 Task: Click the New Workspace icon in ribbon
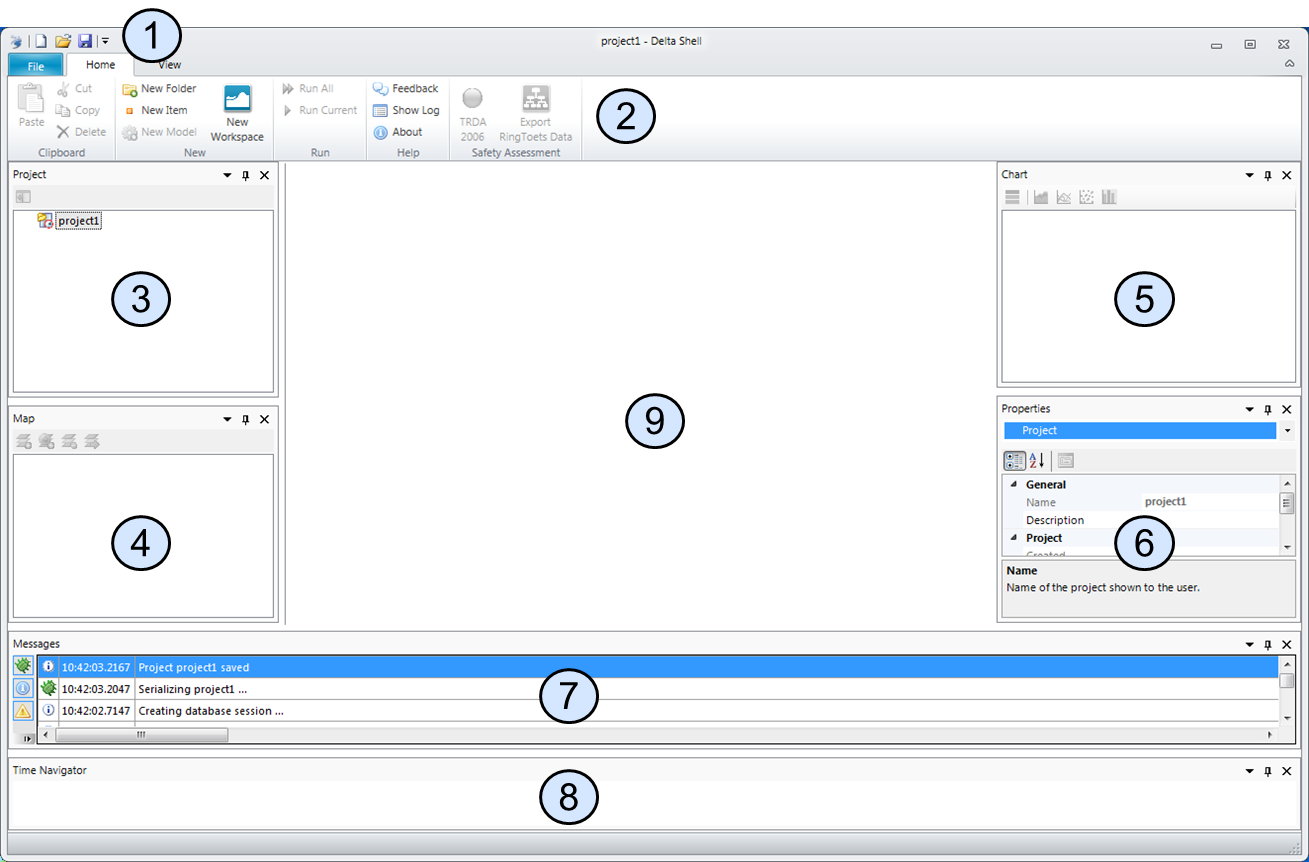pos(237,101)
